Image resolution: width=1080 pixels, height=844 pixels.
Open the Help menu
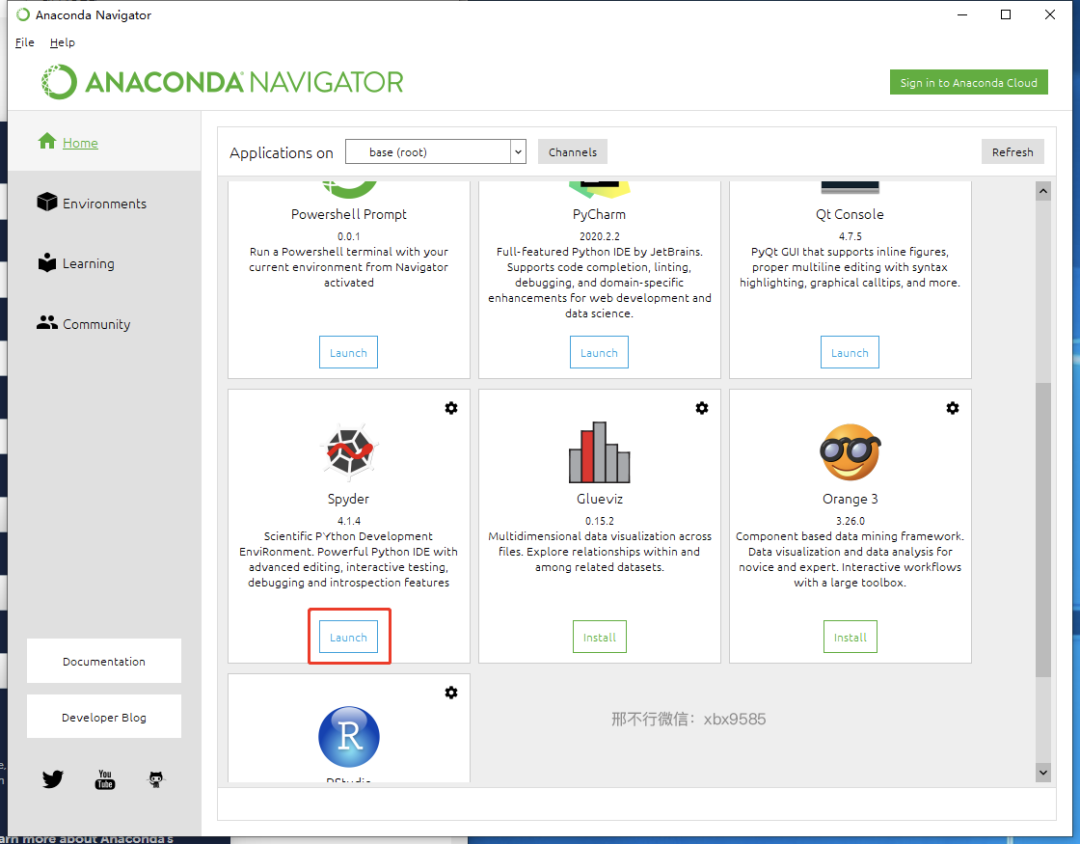62,42
